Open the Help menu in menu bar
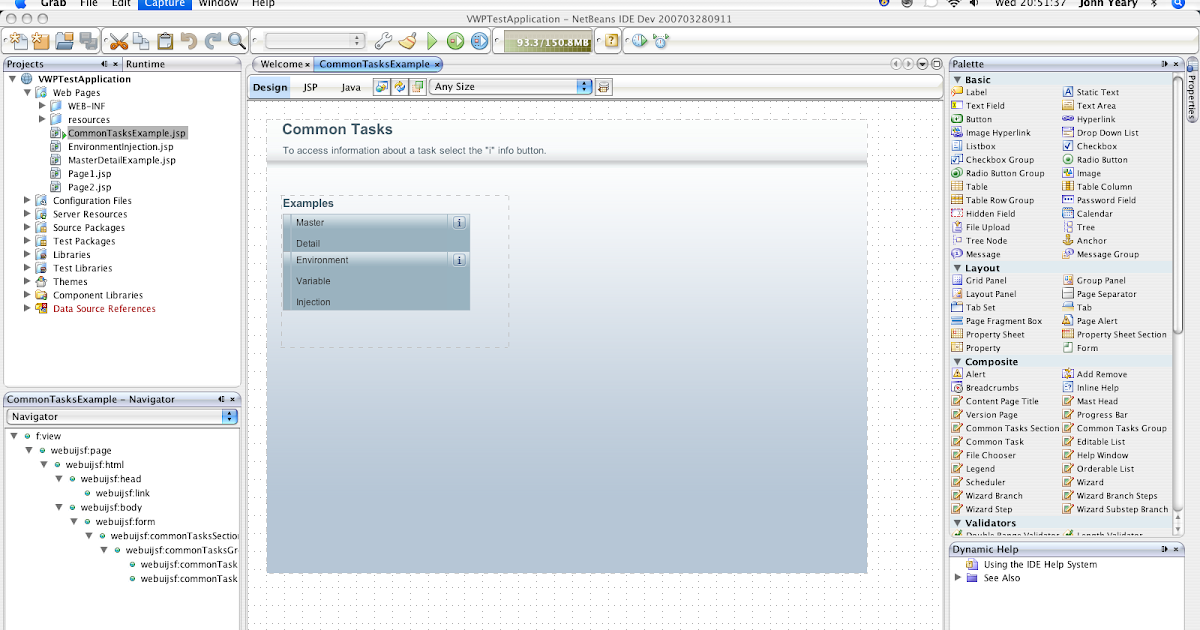Viewport: 1200px width, 630px height. coord(263,4)
